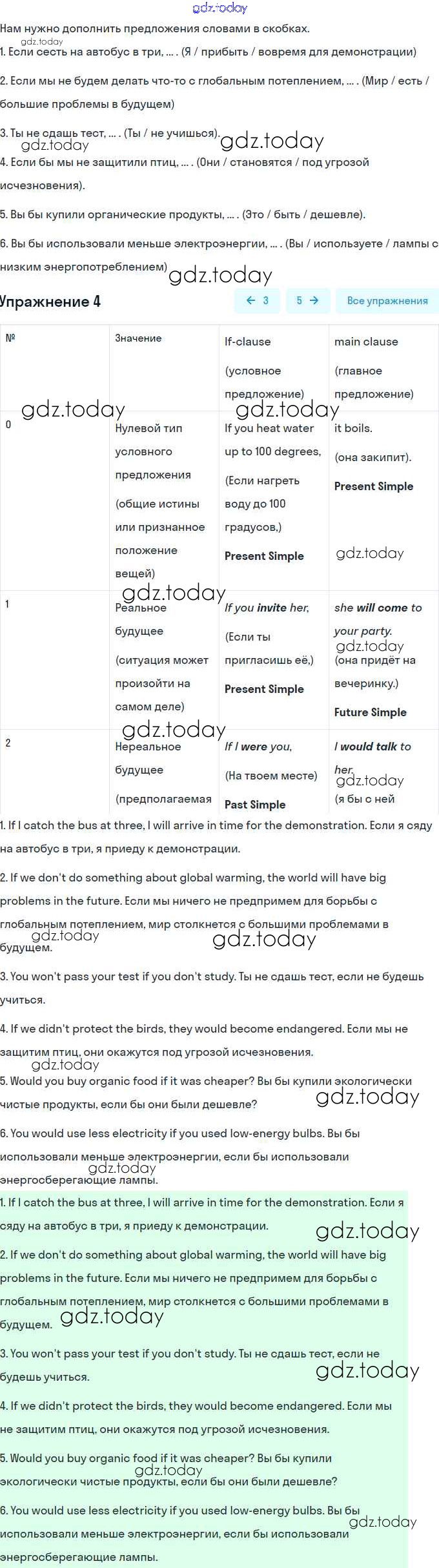The image size is (439, 1568).
Task: Click "If you heat water" example text
Action: (269, 428)
